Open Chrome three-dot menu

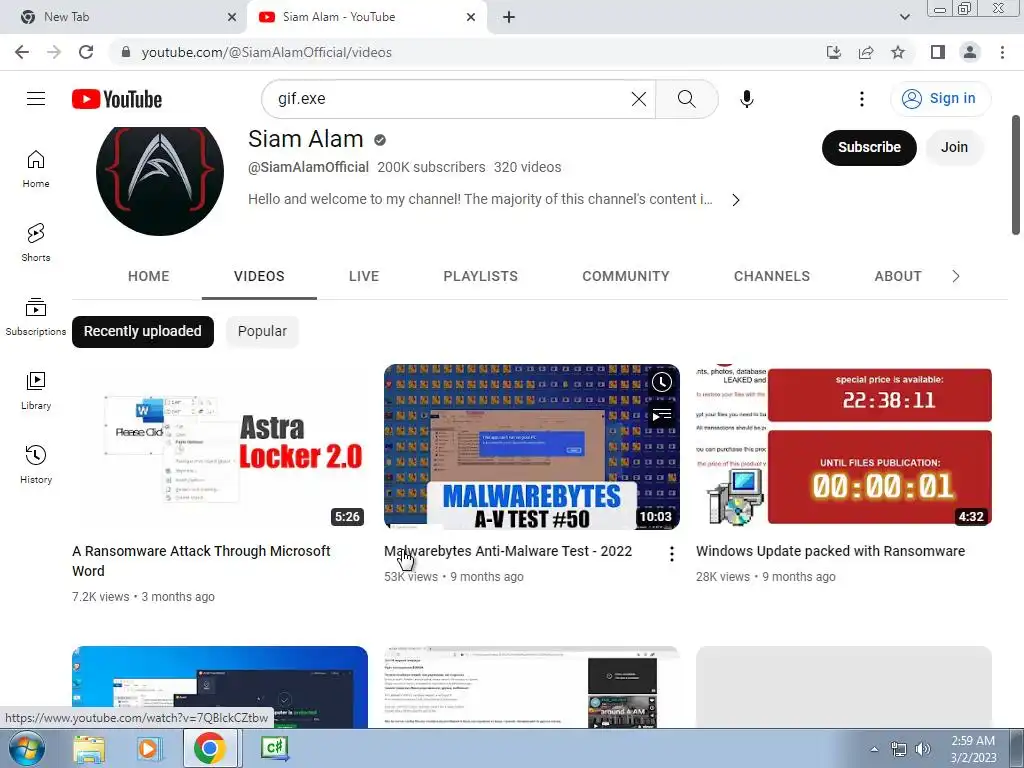tap(1002, 52)
